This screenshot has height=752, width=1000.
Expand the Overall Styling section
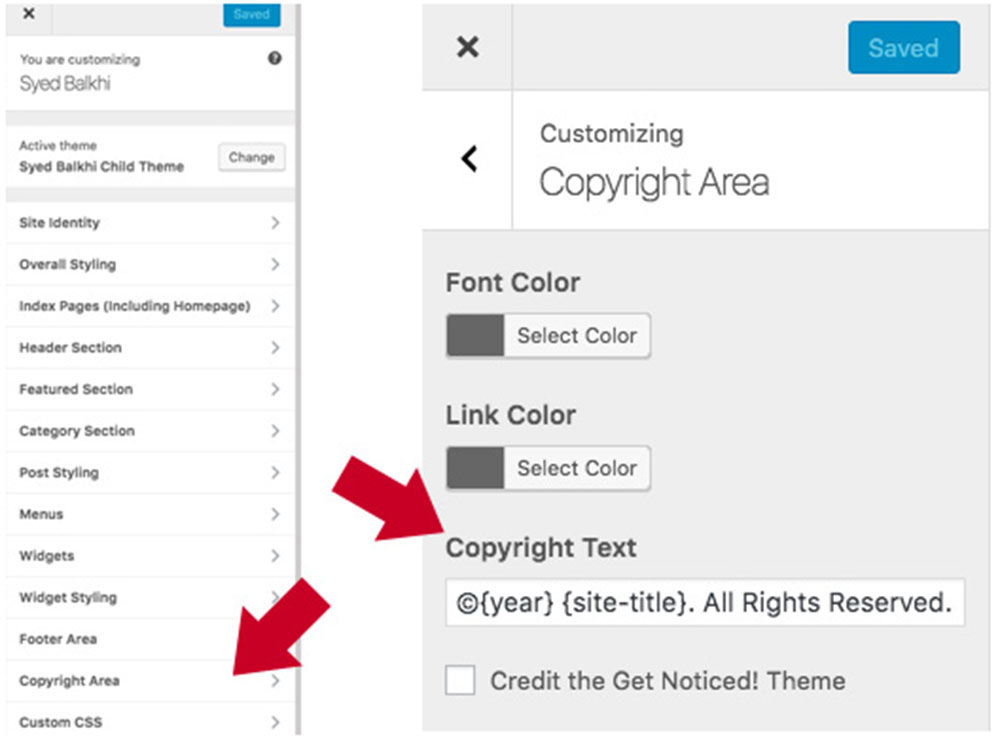tap(67, 265)
